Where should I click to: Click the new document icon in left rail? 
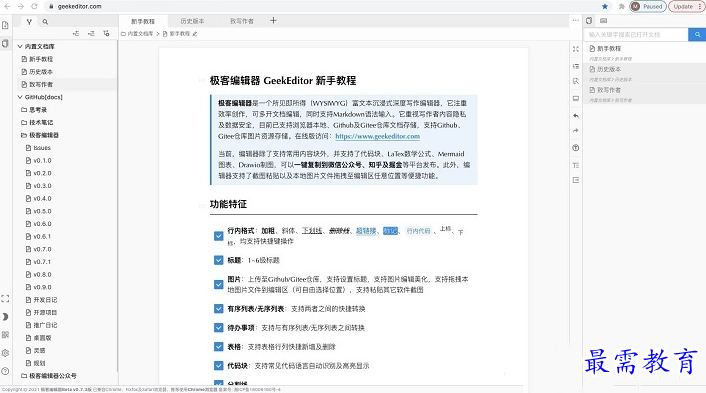click(5, 25)
